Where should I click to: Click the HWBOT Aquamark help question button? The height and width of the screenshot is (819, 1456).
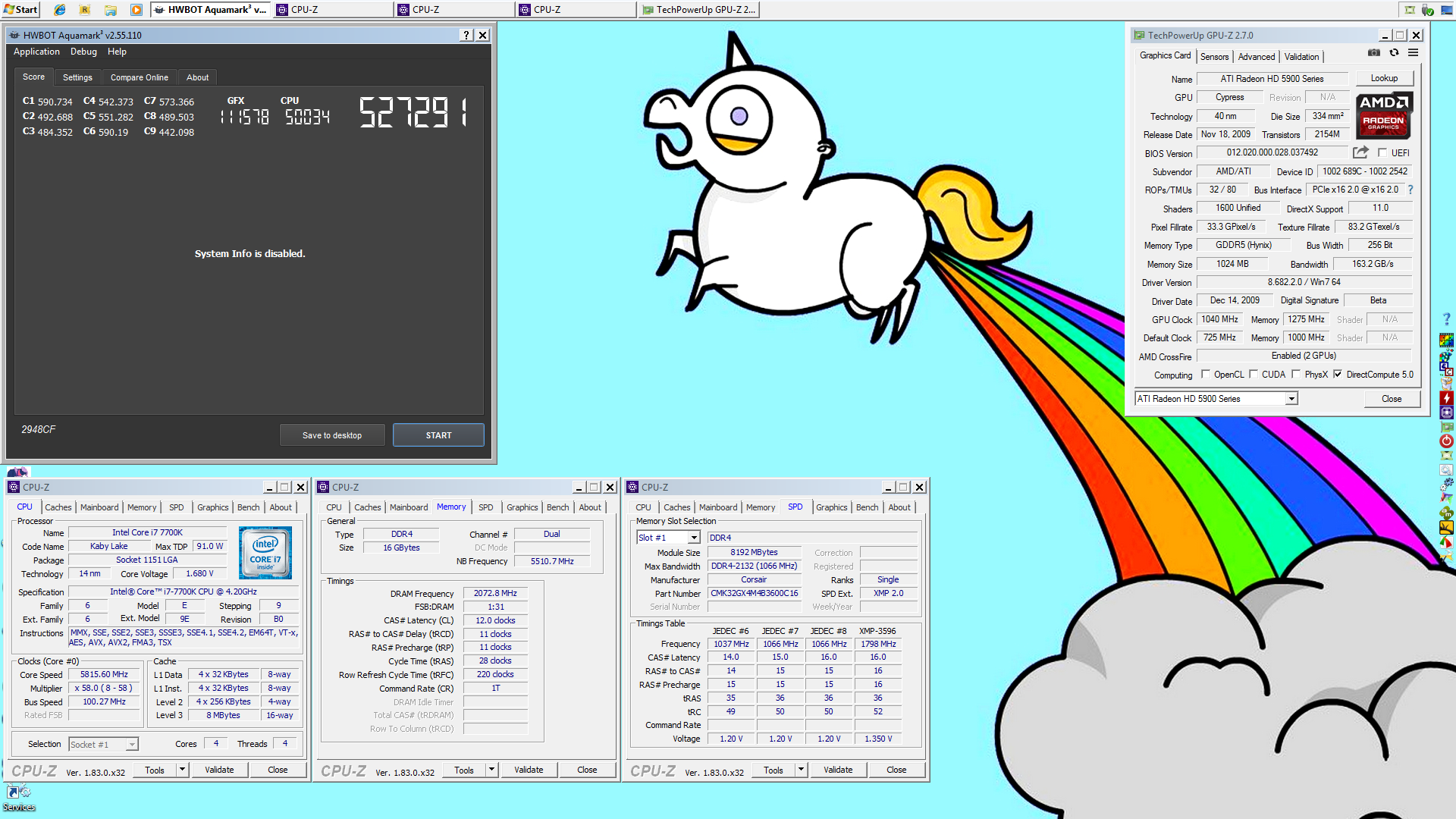pyautogui.click(x=466, y=35)
